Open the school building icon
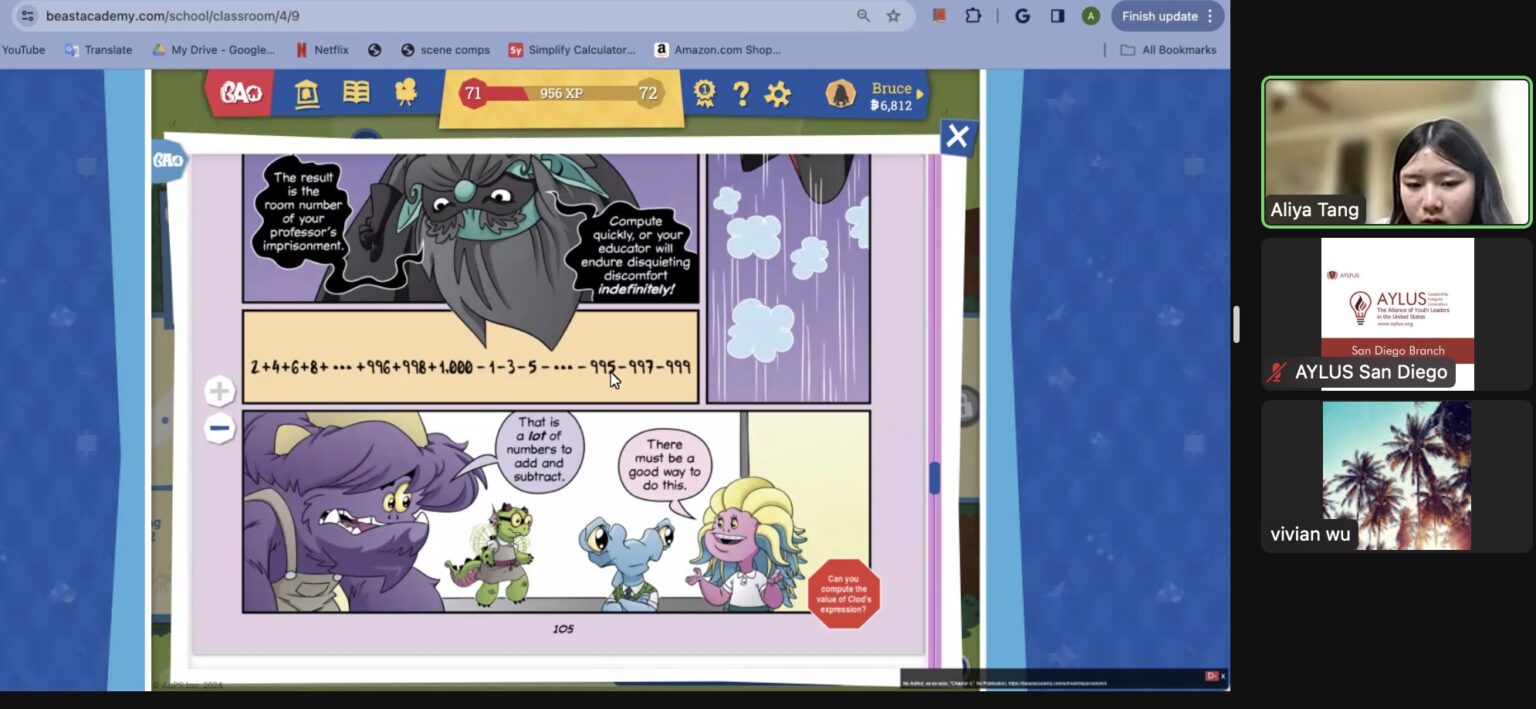Screen dimensions: 1536x709 tap(307, 94)
